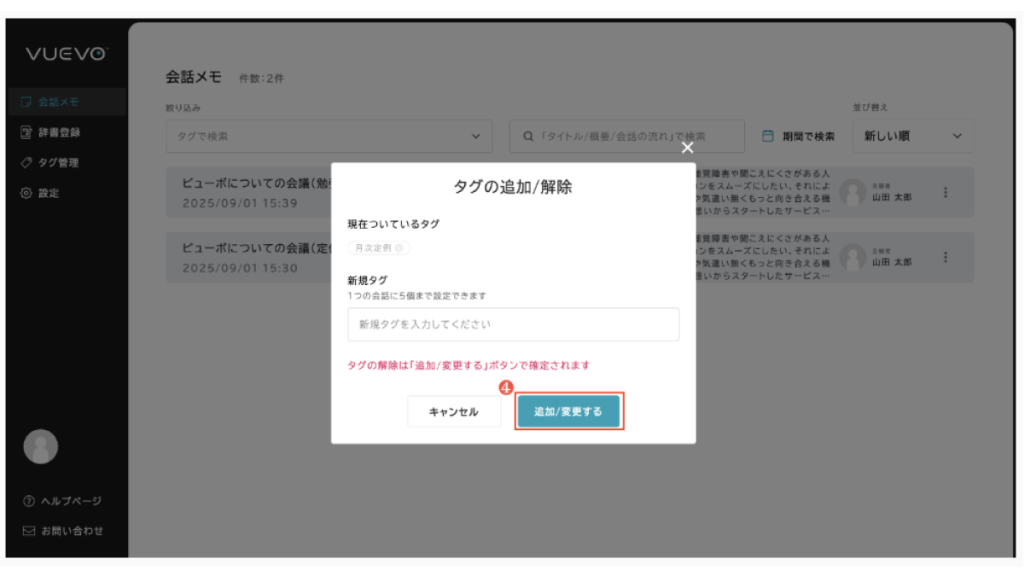The width and height of the screenshot is (1024, 576).
Task: Click the VUEVO logo
Action: pyautogui.click(x=66, y=54)
